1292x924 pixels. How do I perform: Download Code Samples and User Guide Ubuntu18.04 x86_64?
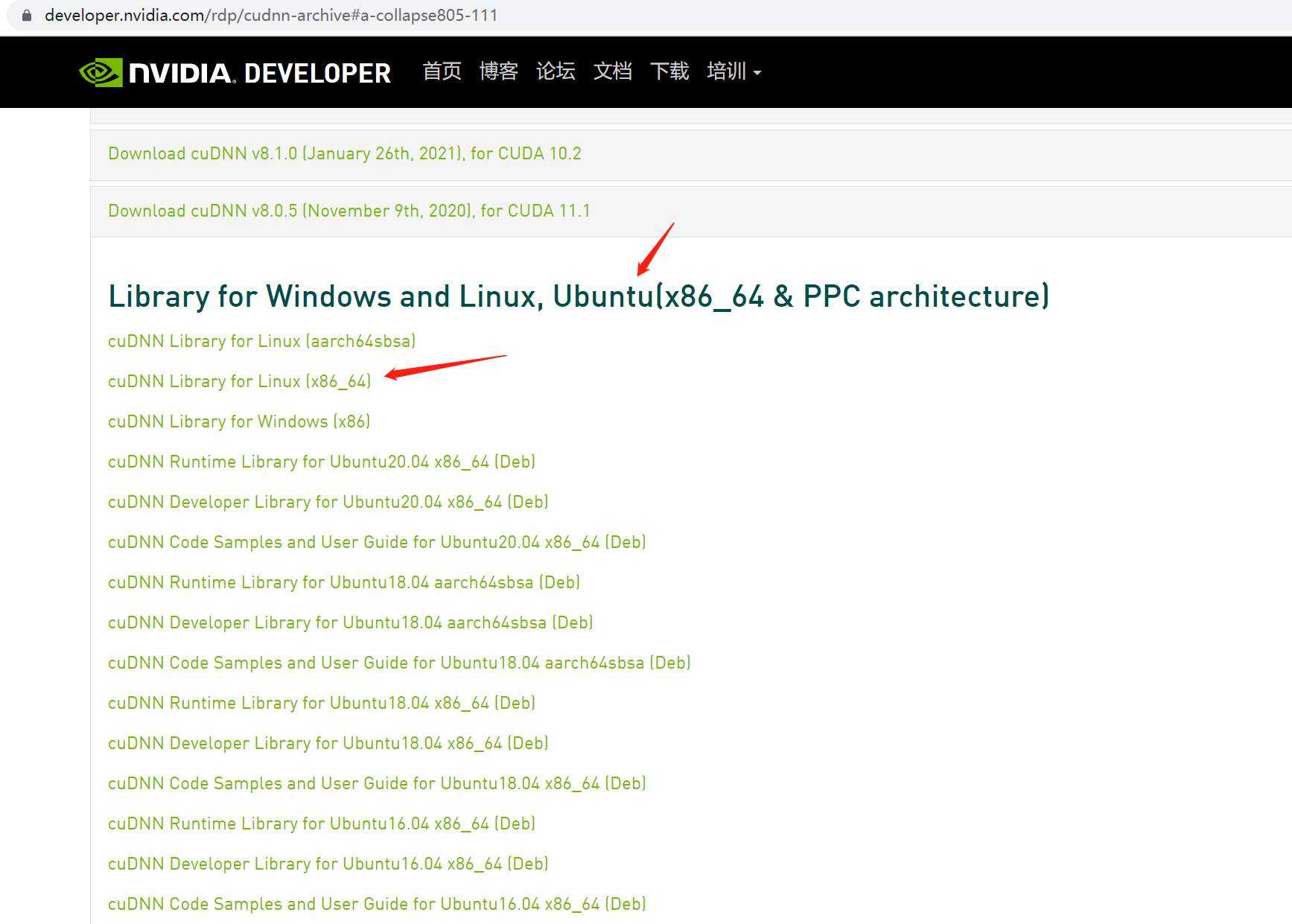(x=377, y=783)
